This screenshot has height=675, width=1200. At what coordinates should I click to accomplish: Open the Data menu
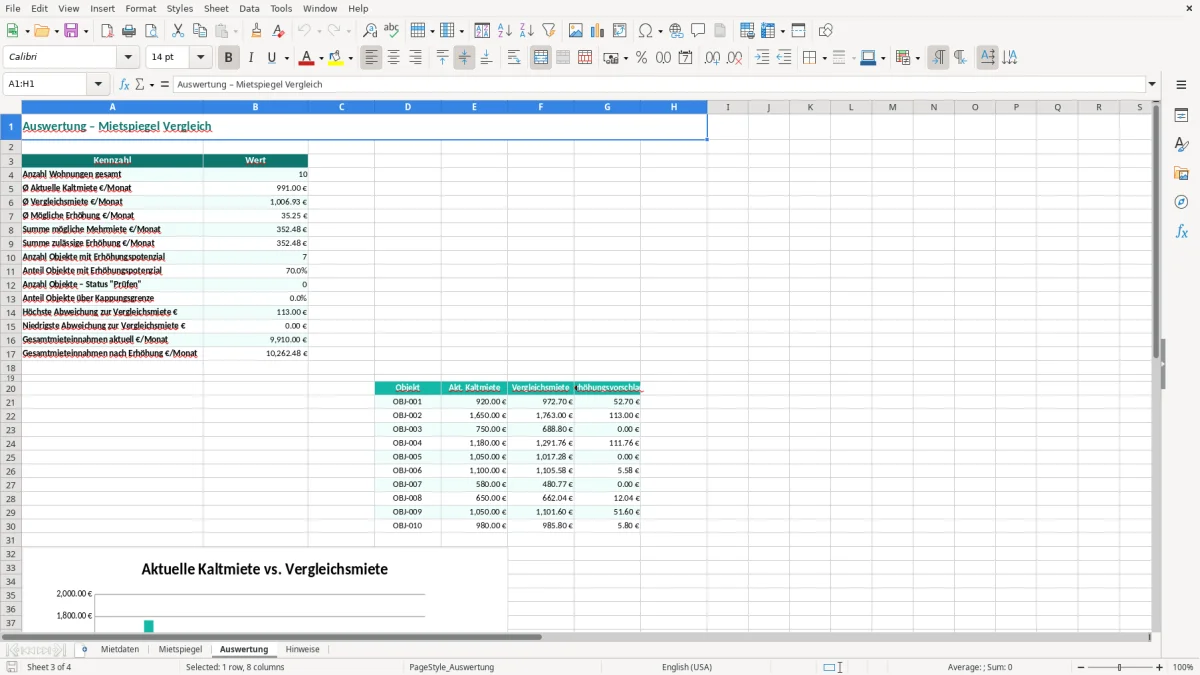(x=249, y=8)
